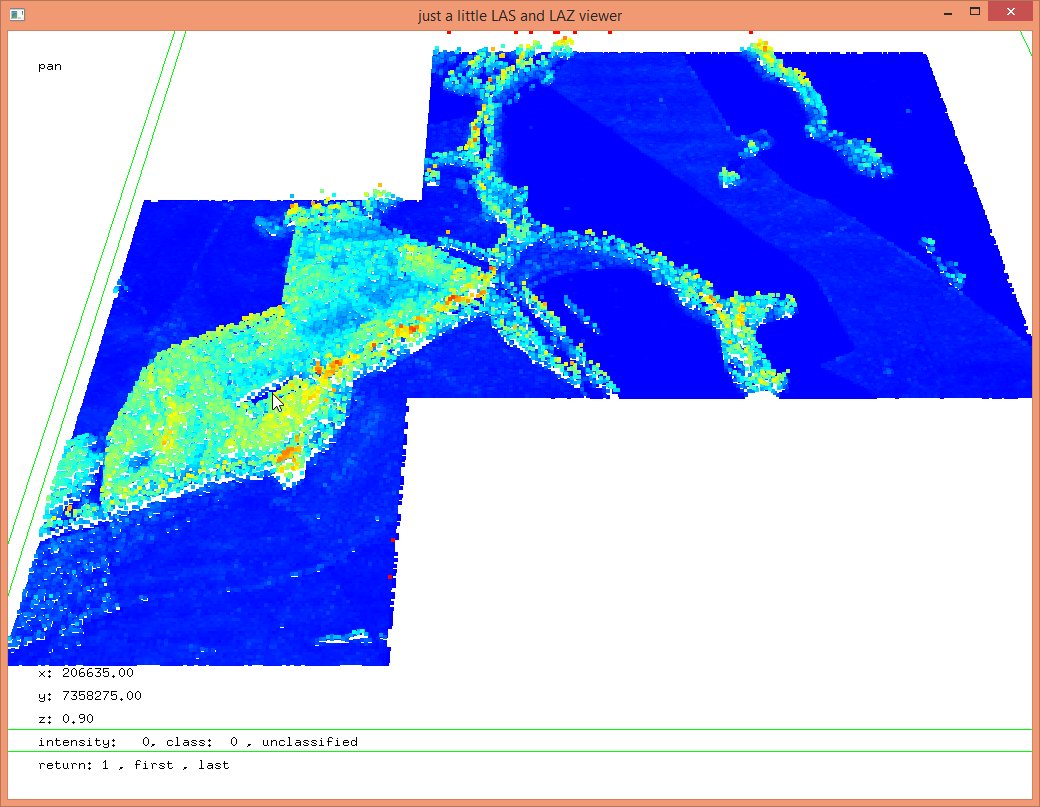Click the z: 0.90 elevation readout
The width and height of the screenshot is (1040, 807).
pos(66,719)
